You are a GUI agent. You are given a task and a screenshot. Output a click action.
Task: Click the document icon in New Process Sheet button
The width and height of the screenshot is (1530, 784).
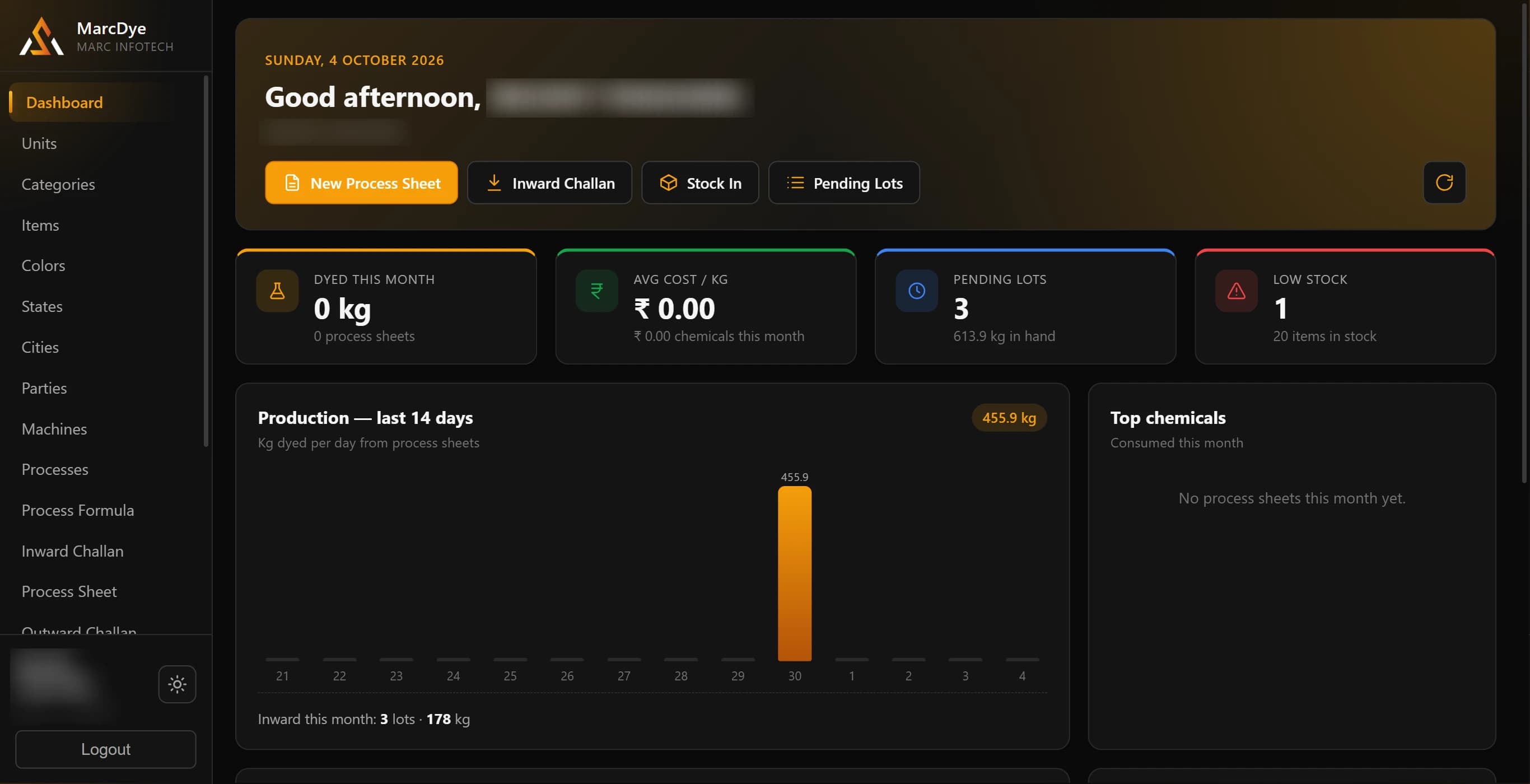coord(292,183)
